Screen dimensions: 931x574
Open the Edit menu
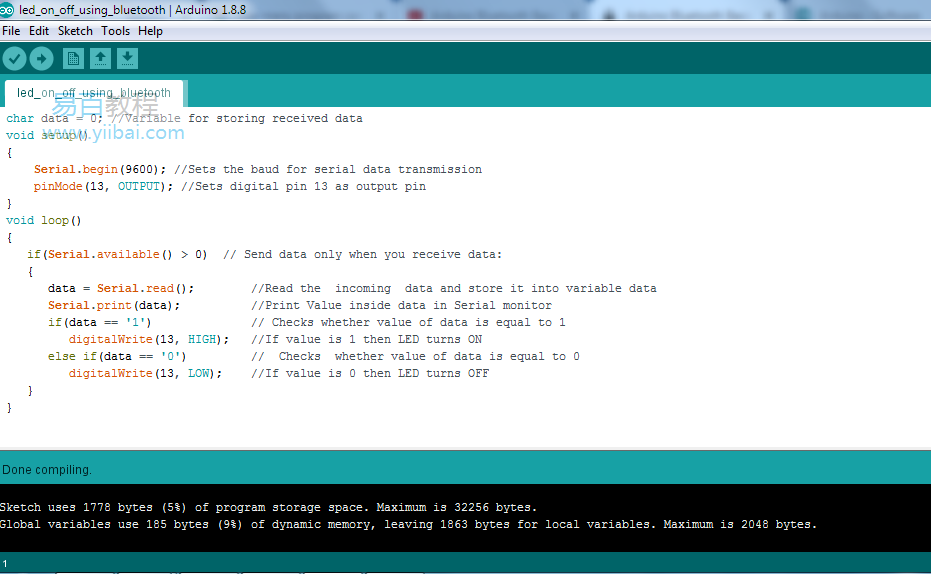[39, 31]
